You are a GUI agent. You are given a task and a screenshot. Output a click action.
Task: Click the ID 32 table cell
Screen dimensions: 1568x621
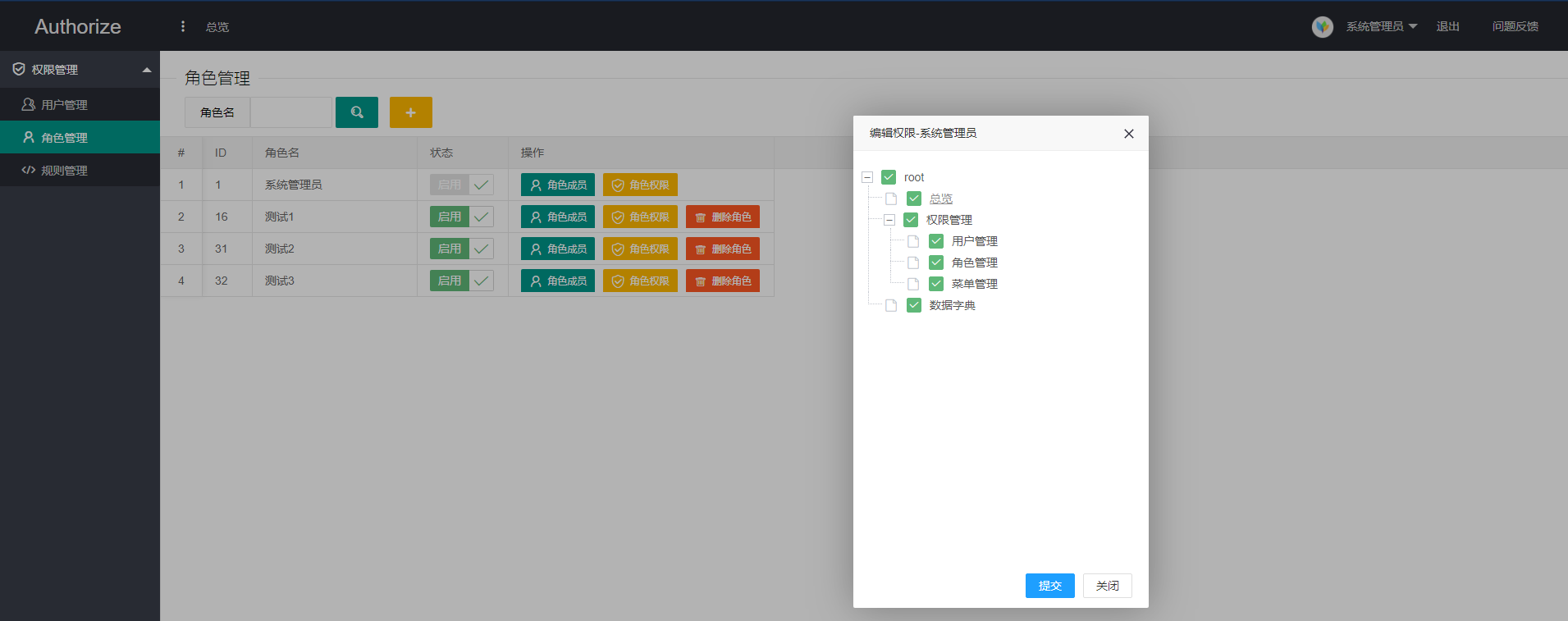(x=227, y=281)
